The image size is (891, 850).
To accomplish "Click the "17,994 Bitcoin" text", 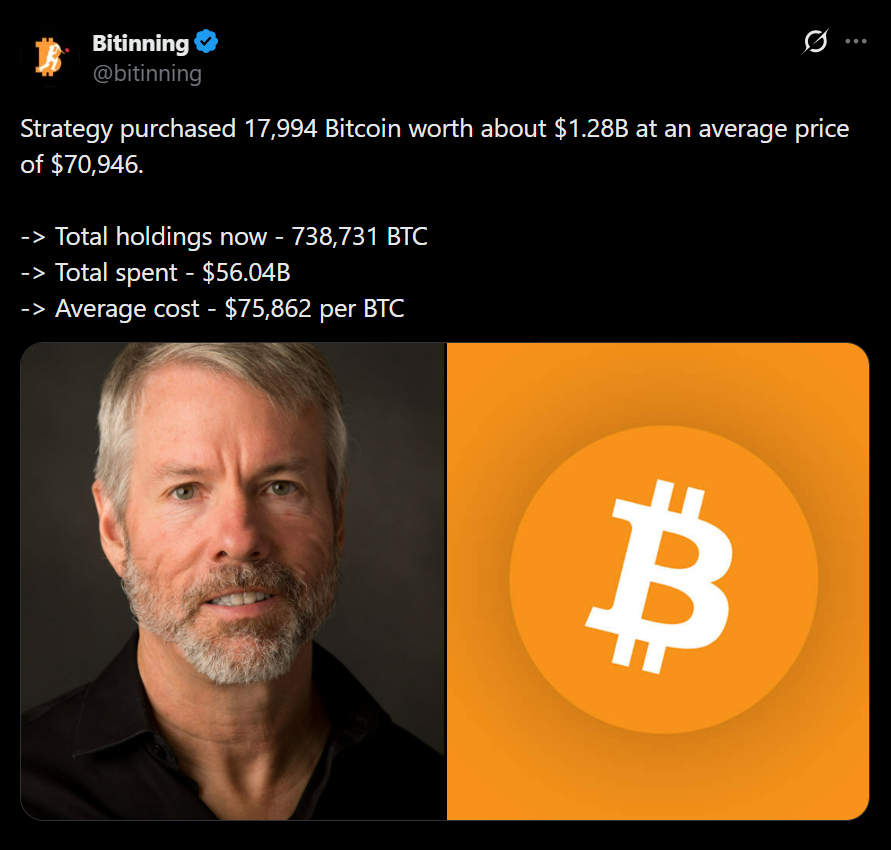I will (x=316, y=129).
